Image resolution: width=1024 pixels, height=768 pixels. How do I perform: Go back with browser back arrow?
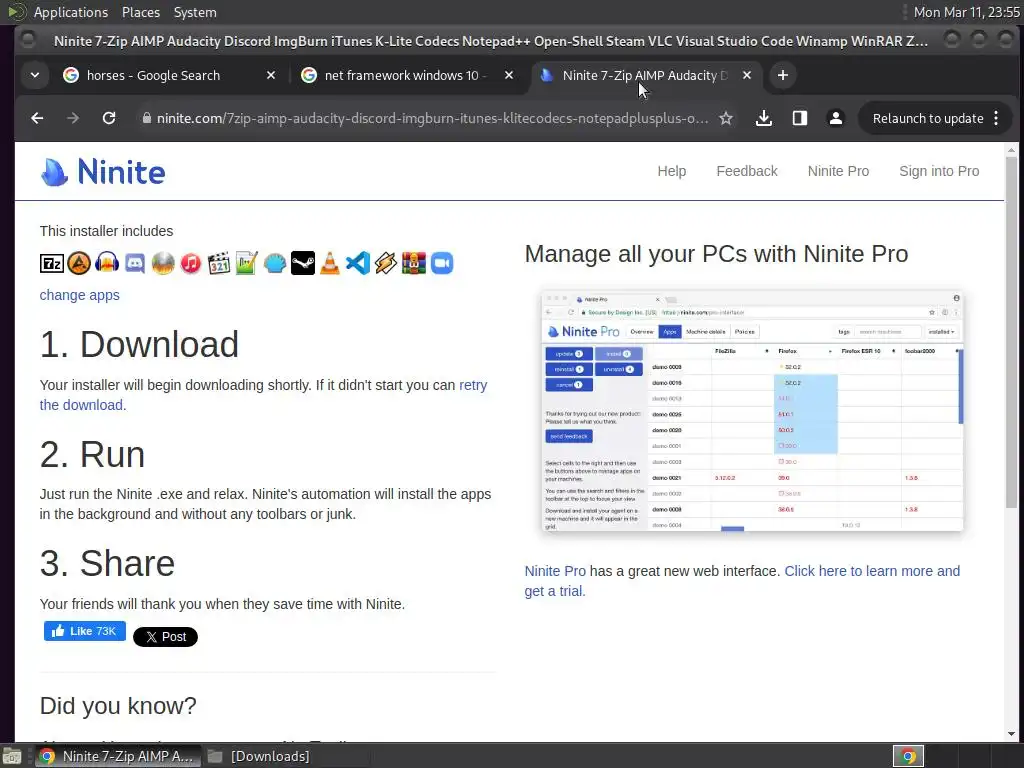(x=37, y=118)
